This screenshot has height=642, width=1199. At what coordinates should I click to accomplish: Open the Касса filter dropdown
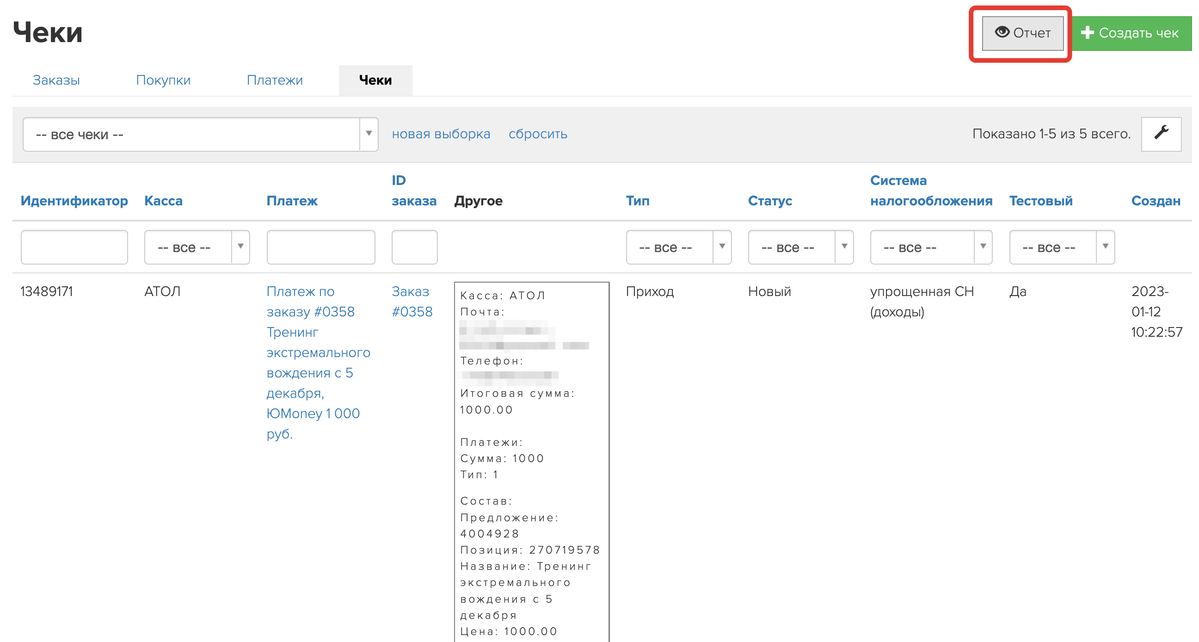pyautogui.click(x=196, y=247)
